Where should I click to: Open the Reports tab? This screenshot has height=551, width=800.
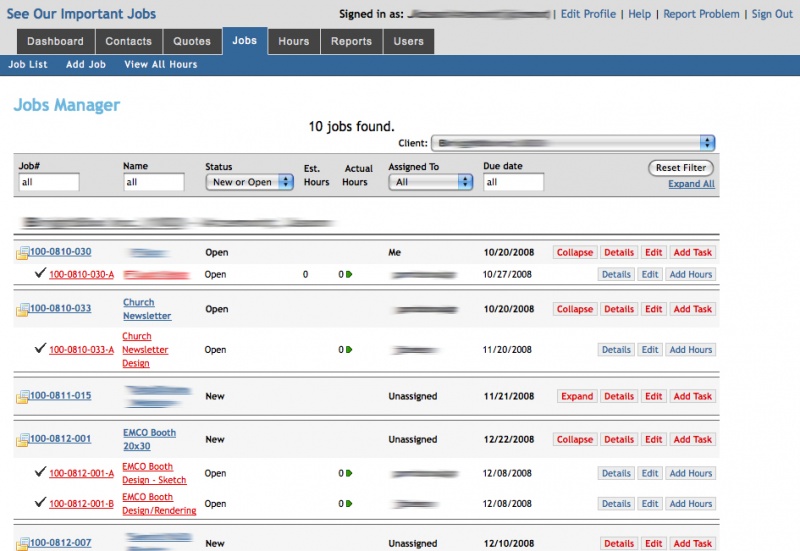pyautogui.click(x=352, y=41)
